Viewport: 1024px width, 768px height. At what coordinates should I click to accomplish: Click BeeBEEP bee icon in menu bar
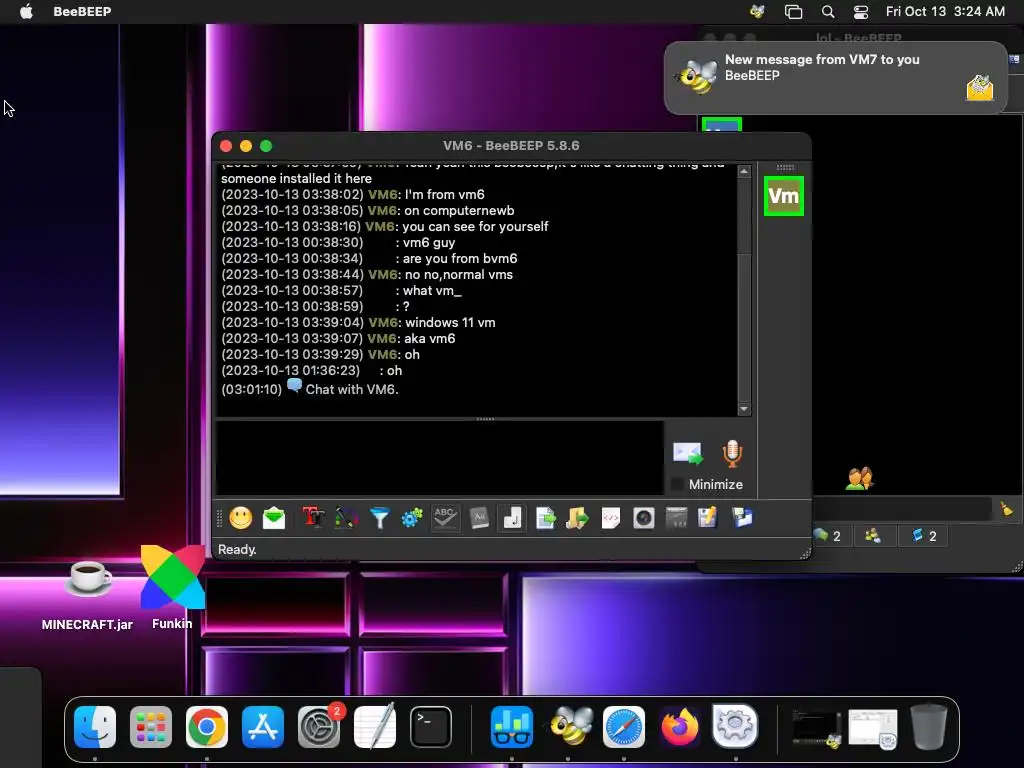(x=757, y=11)
